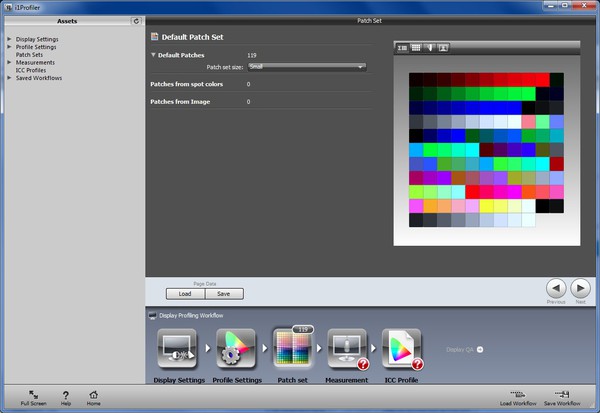Expand Saved Workflows in Assets tree
The width and height of the screenshot is (600, 413).
[x=9, y=78]
